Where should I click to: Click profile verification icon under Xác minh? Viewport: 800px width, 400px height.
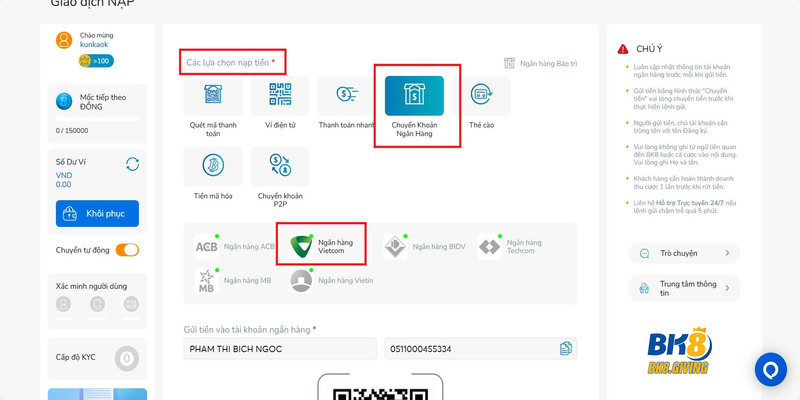(x=64, y=304)
